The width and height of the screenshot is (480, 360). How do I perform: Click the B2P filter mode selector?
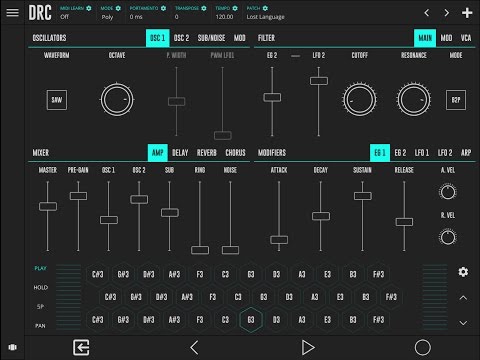[x=456, y=100]
